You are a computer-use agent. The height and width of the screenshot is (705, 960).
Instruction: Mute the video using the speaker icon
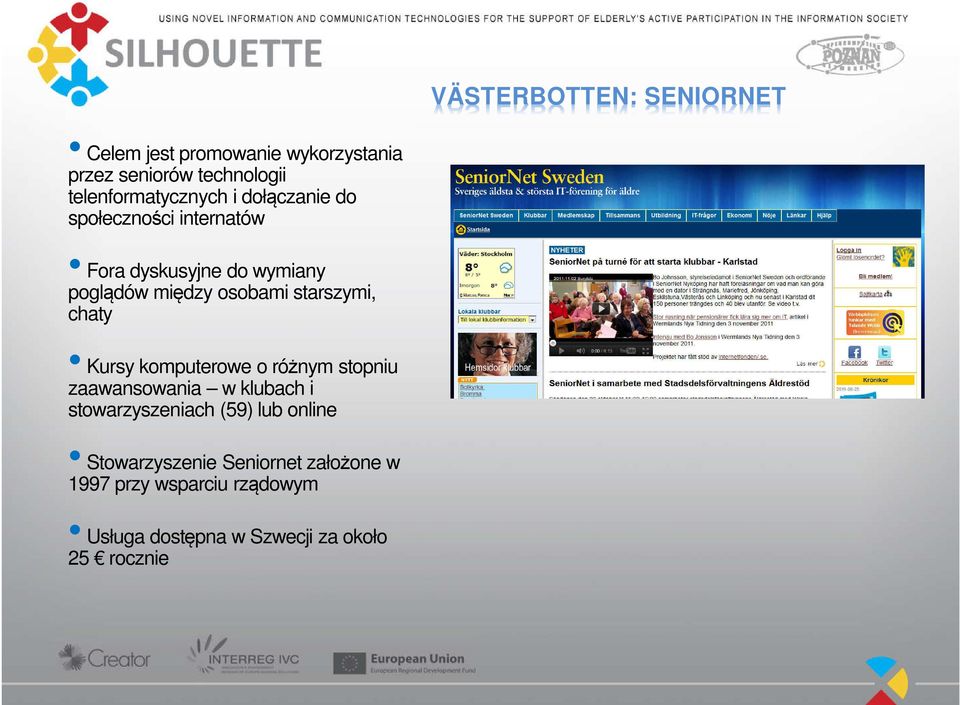tap(580, 351)
